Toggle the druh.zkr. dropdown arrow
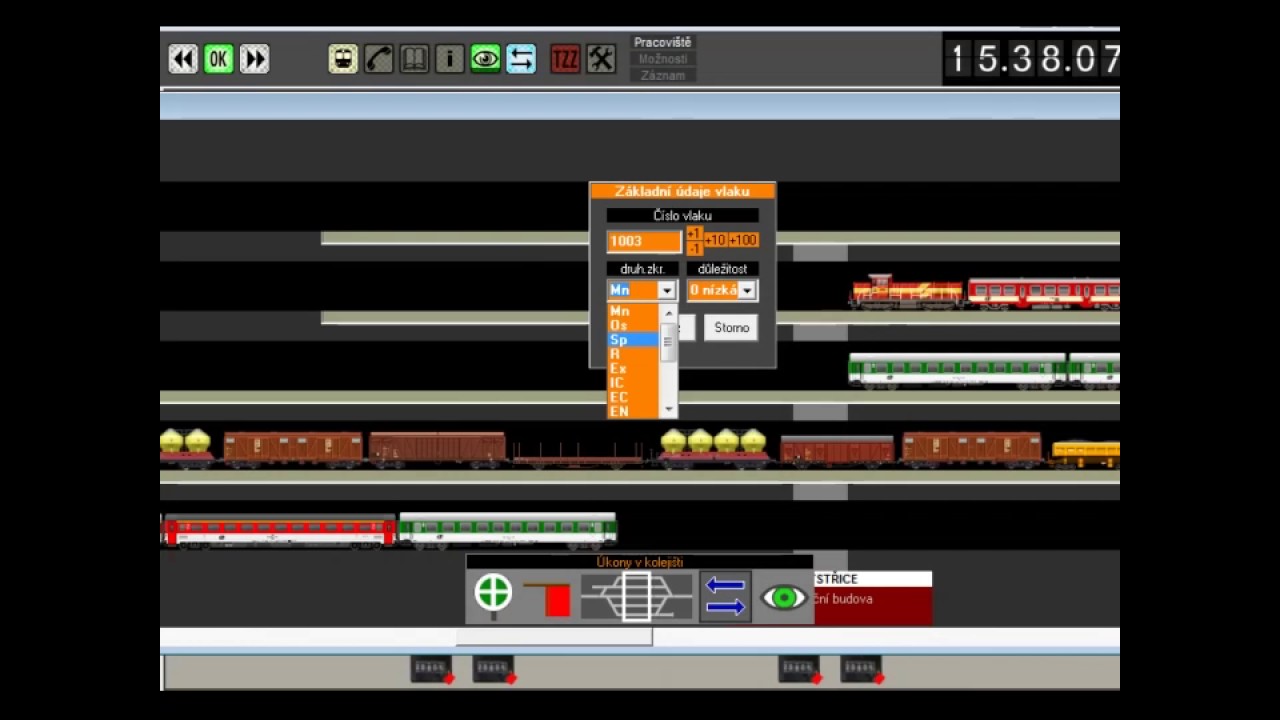 (x=666, y=290)
